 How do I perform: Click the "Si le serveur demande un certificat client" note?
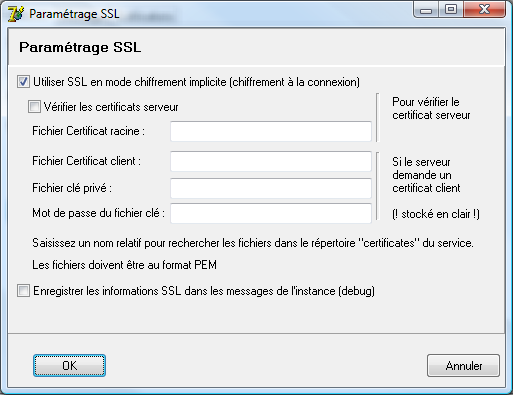tap(426, 175)
